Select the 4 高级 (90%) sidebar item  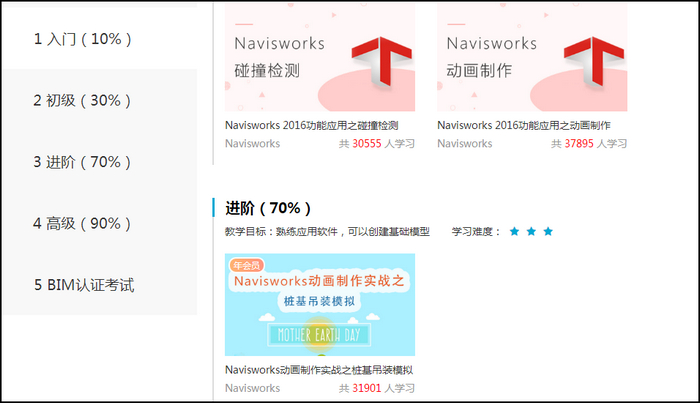100,223
